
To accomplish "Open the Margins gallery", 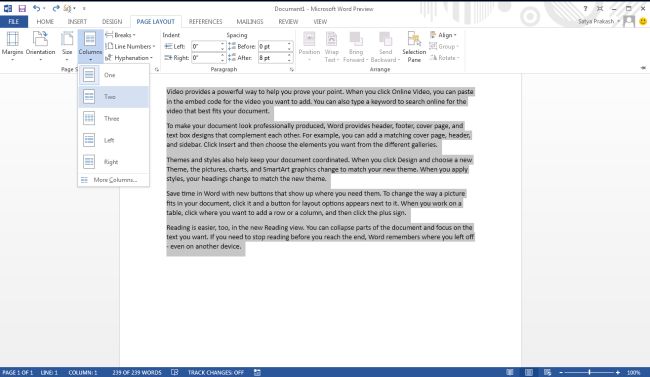I will click(12, 46).
